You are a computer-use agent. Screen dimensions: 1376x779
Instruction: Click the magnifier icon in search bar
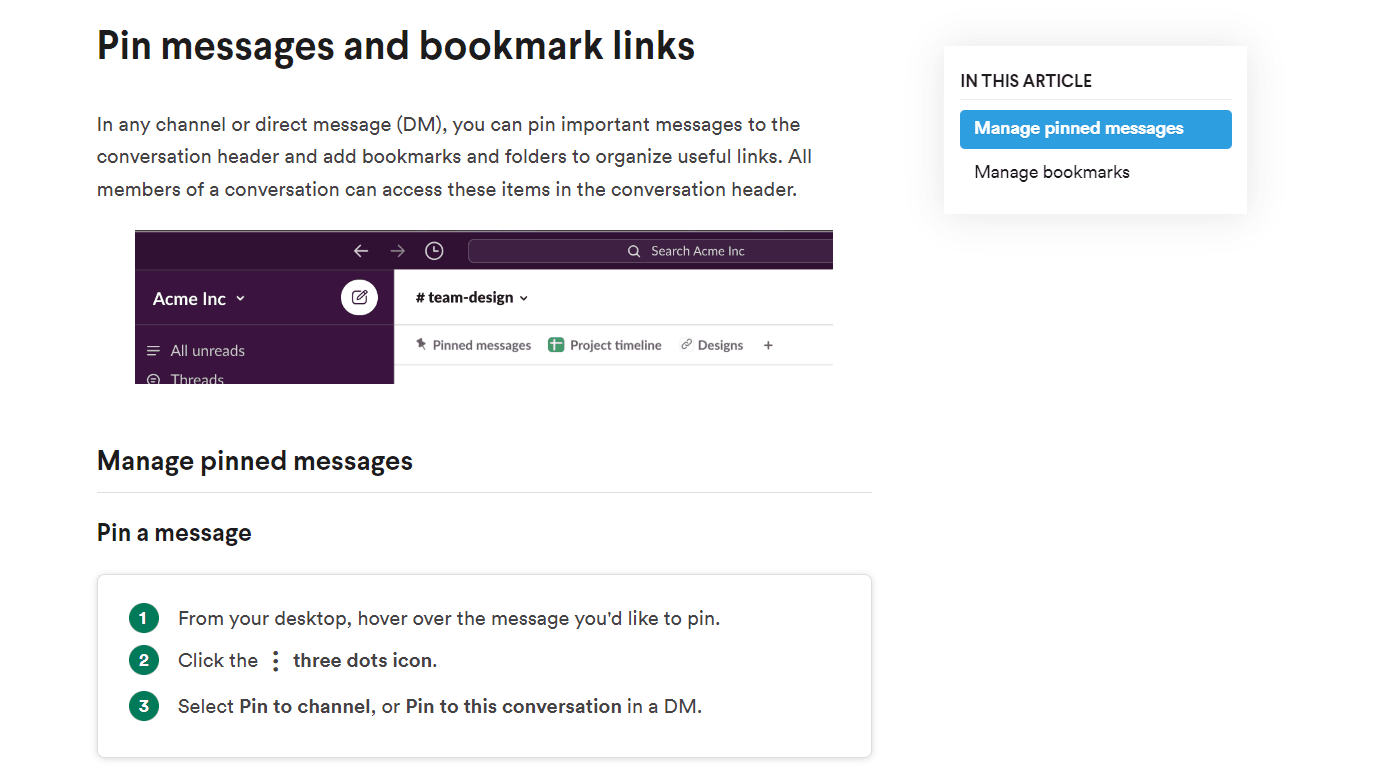(634, 251)
